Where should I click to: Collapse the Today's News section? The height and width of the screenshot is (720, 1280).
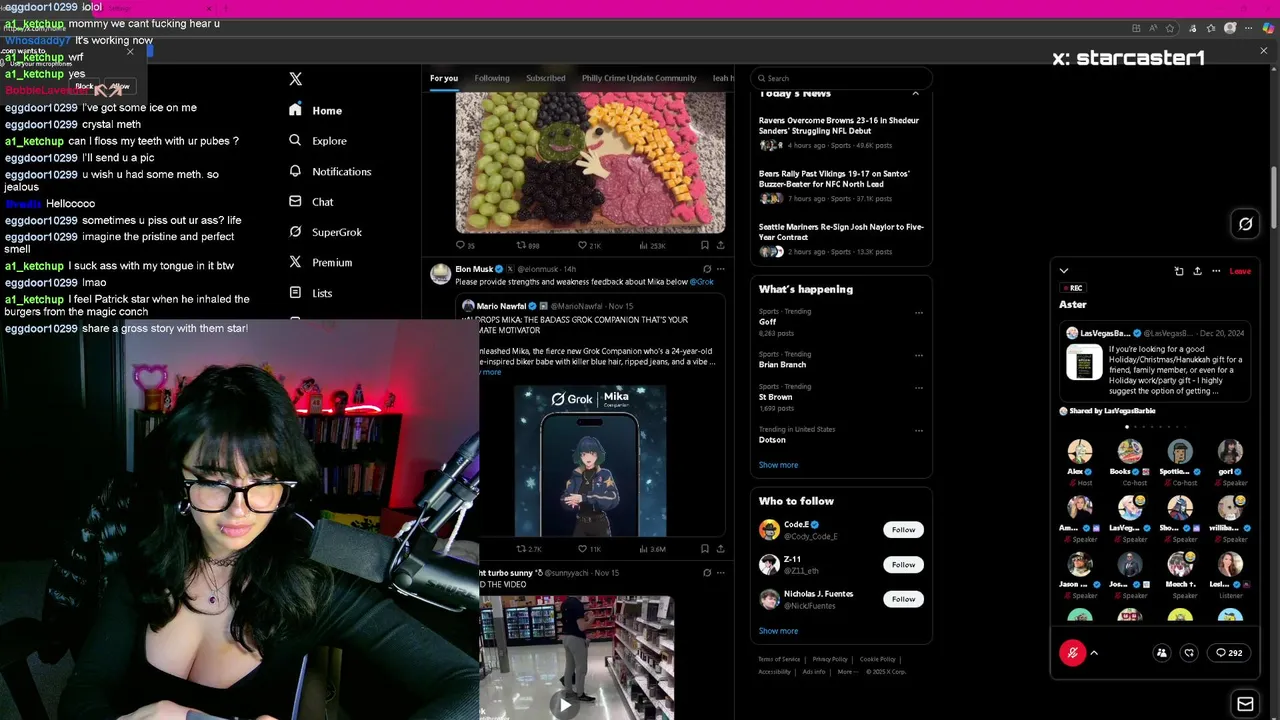915,93
